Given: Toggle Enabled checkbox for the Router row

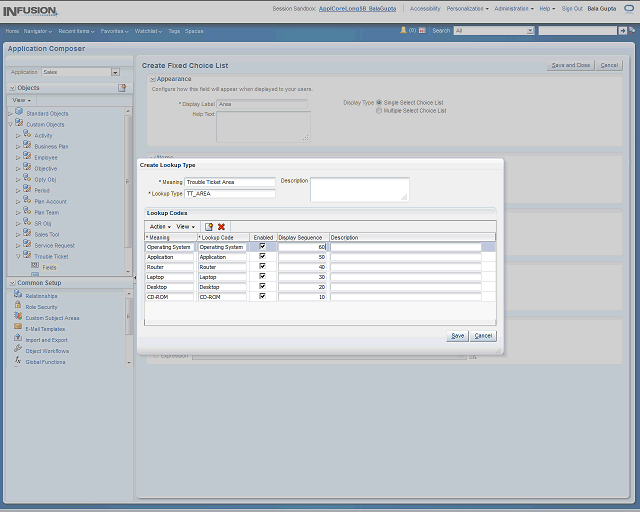Looking at the screenshot, I should (262, 267).
